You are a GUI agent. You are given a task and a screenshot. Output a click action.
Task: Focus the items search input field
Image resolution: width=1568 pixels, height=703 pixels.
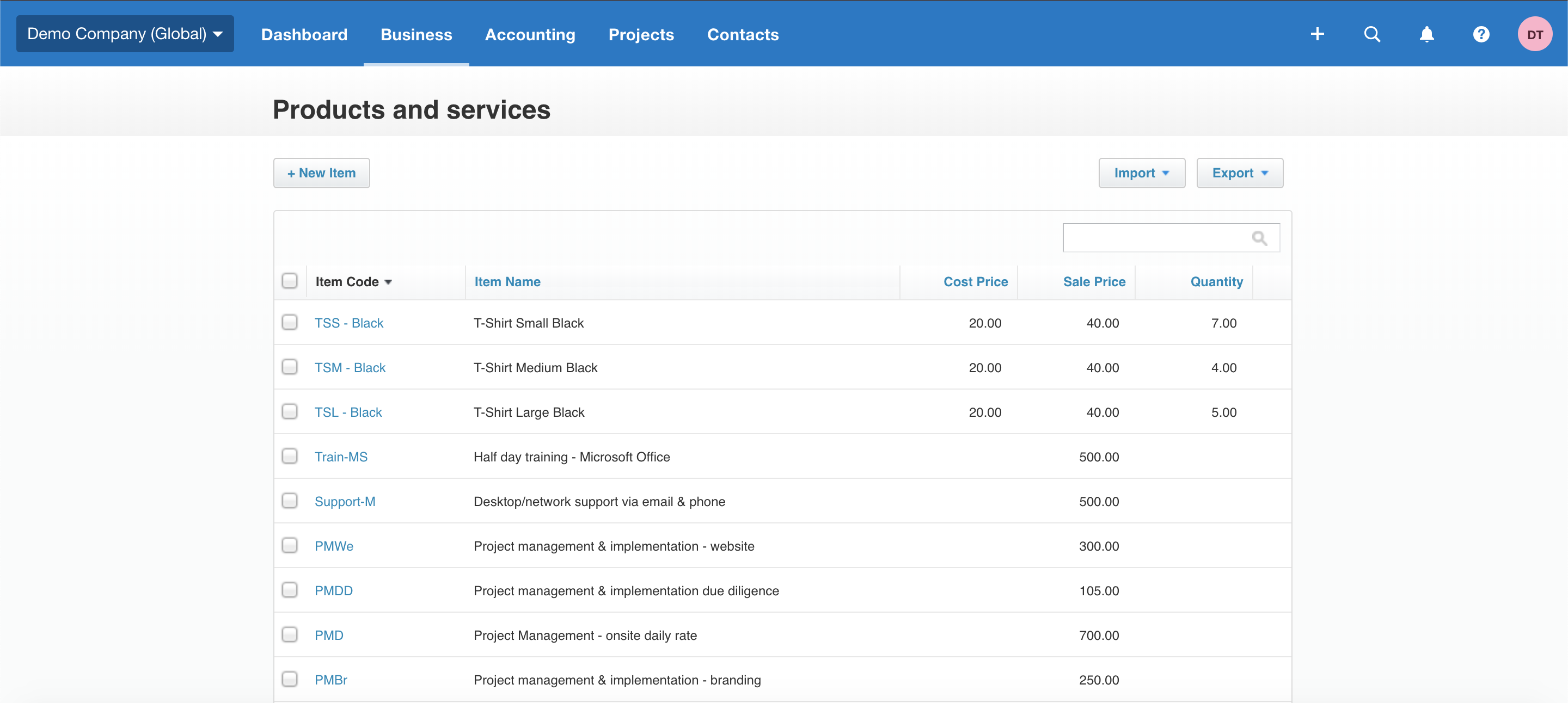(x=1155, y=238)
